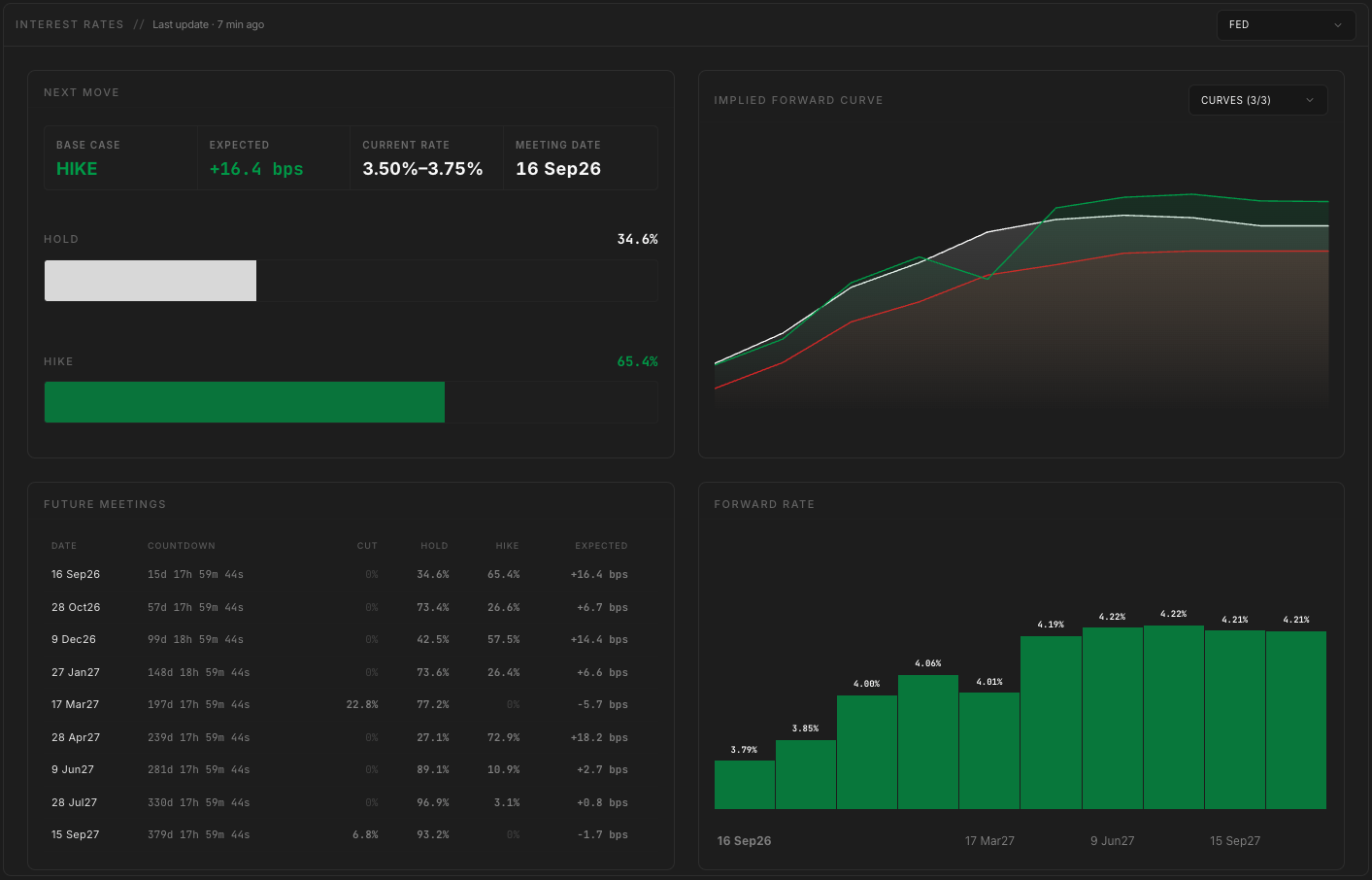Select the 9 Jun27 meeting date in table

[x=73, y=770]
